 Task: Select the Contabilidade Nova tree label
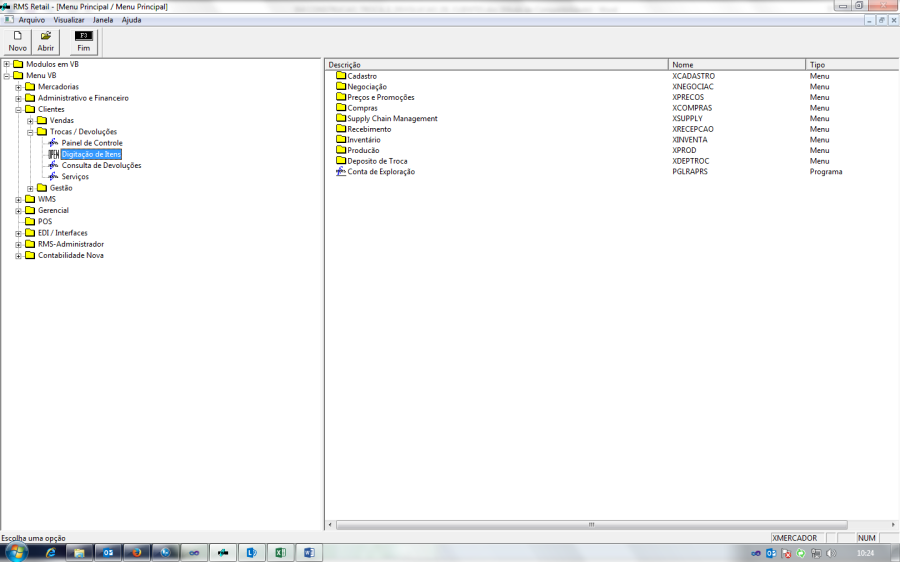click(x=71, y=255)
